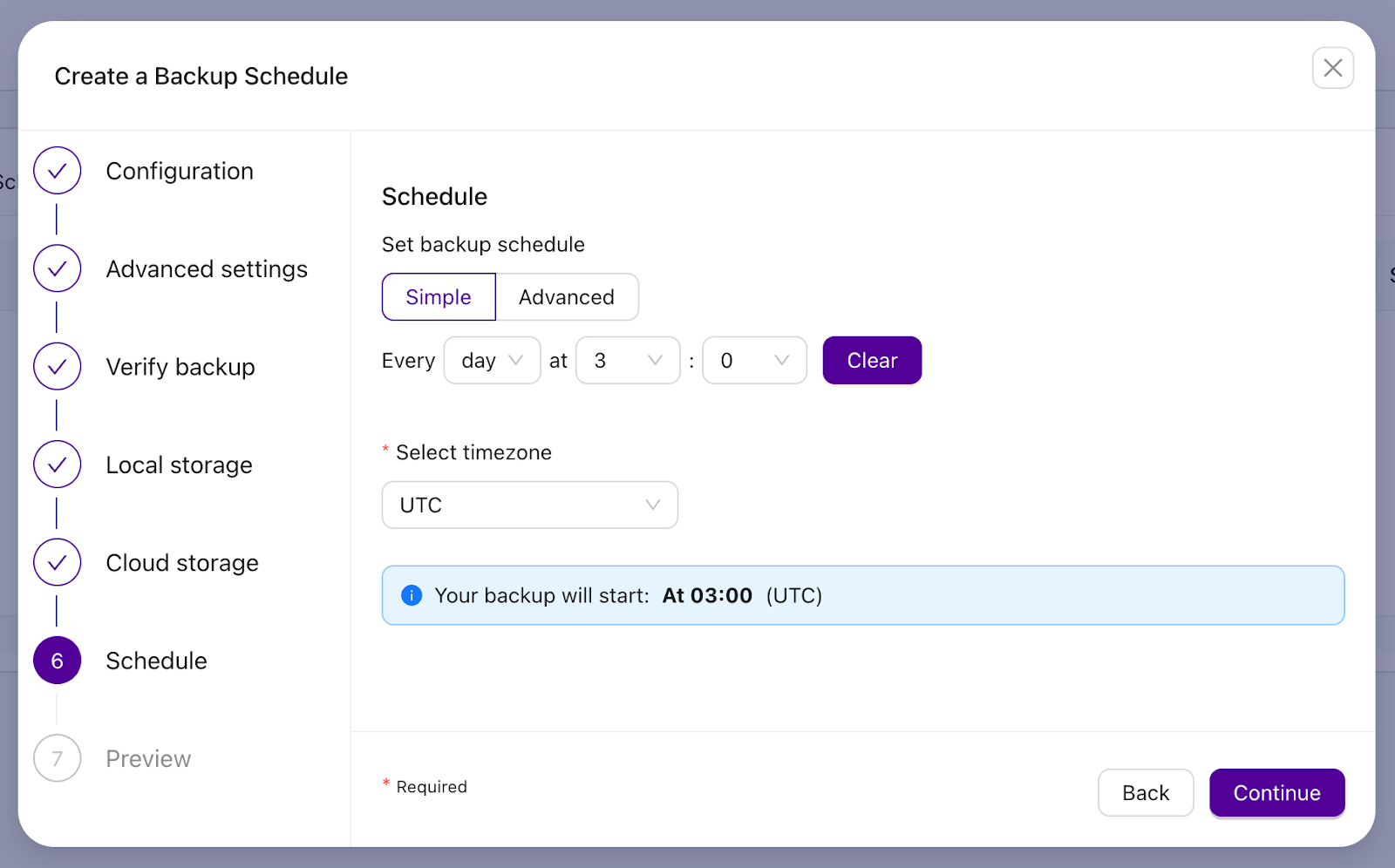Click the Advanced settings step checkmark icon
1395x868 pixels.
[56, 268]
